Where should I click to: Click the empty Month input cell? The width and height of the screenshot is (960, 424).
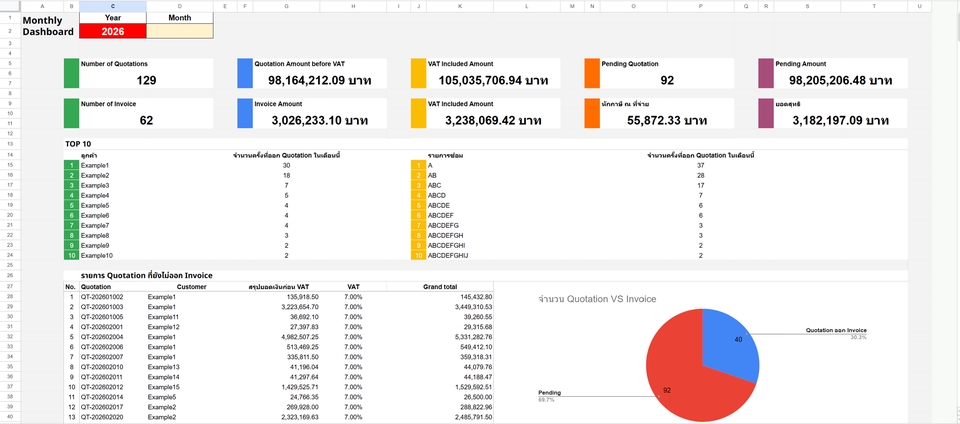click(x=180, y=31)
